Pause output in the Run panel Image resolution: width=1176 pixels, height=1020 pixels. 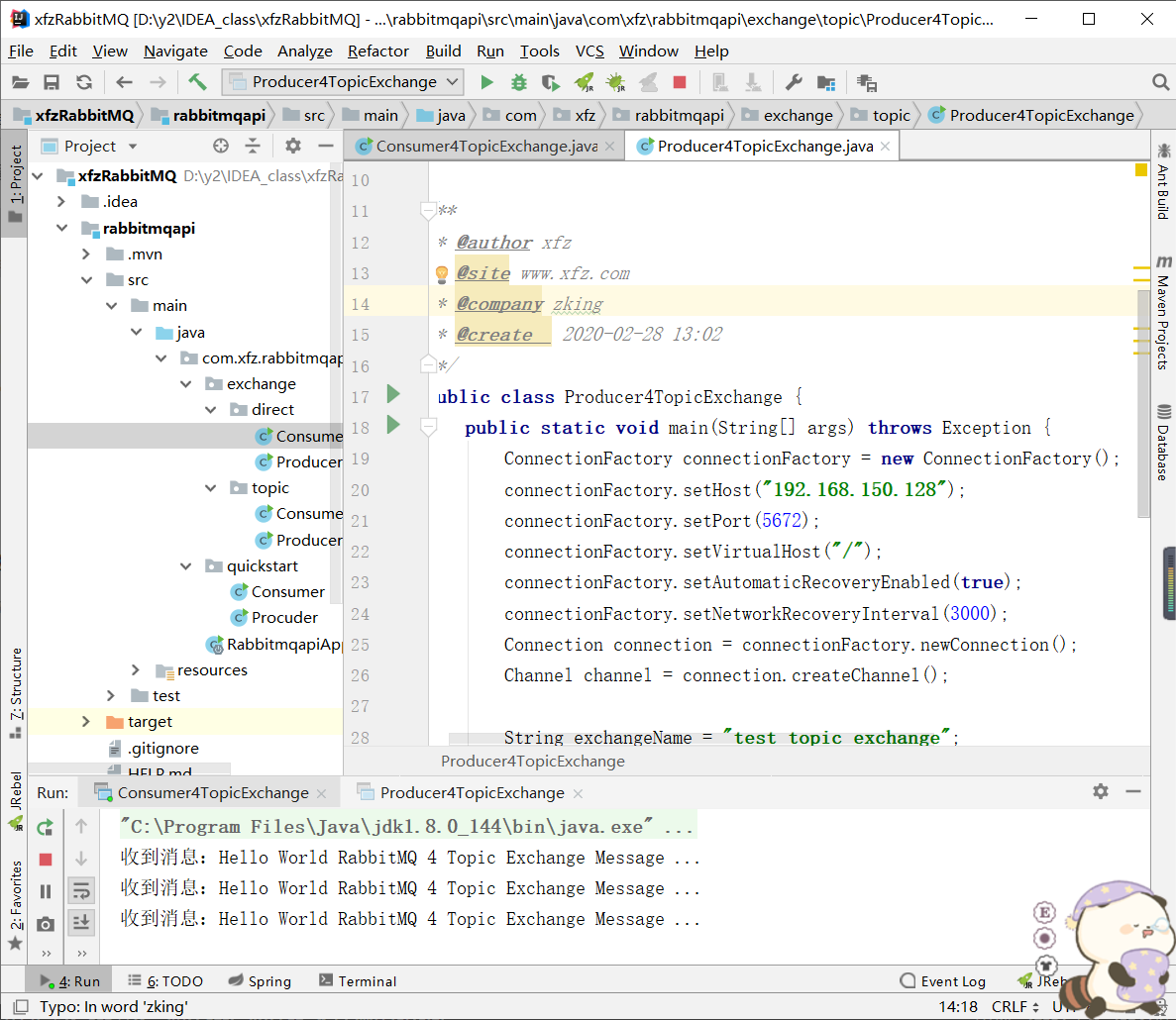(45, 891)
